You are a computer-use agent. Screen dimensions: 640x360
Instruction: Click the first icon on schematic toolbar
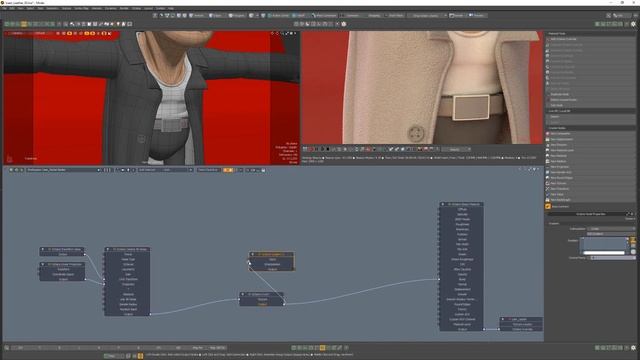pos(11,170)
